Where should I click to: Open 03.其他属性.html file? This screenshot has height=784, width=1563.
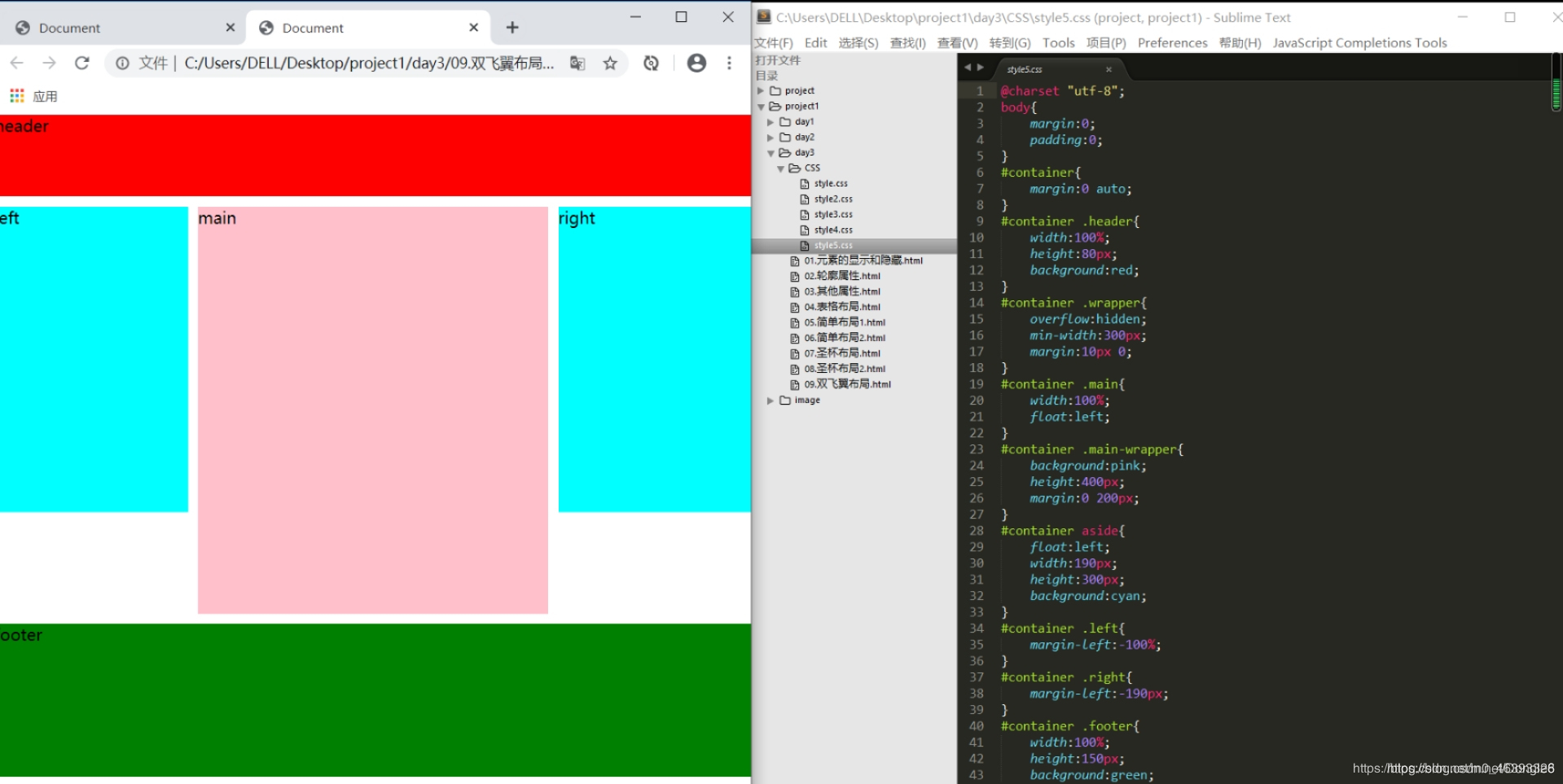(x=841, y=291)
